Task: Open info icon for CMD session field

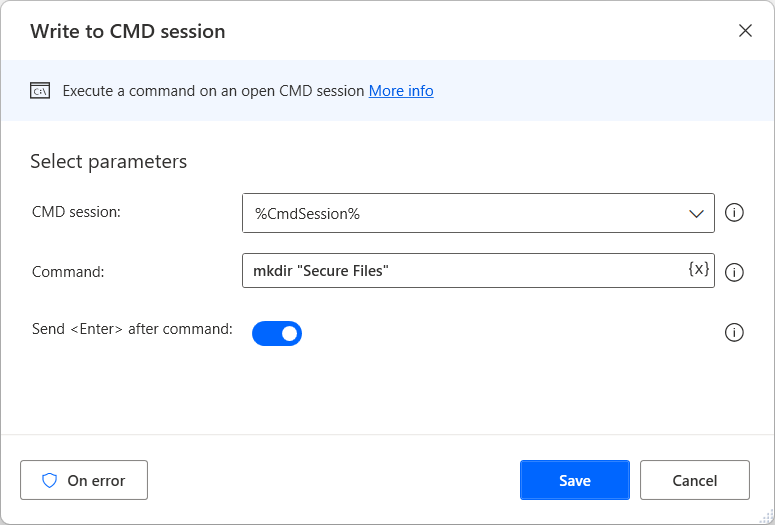Action: tap(734, 213)
